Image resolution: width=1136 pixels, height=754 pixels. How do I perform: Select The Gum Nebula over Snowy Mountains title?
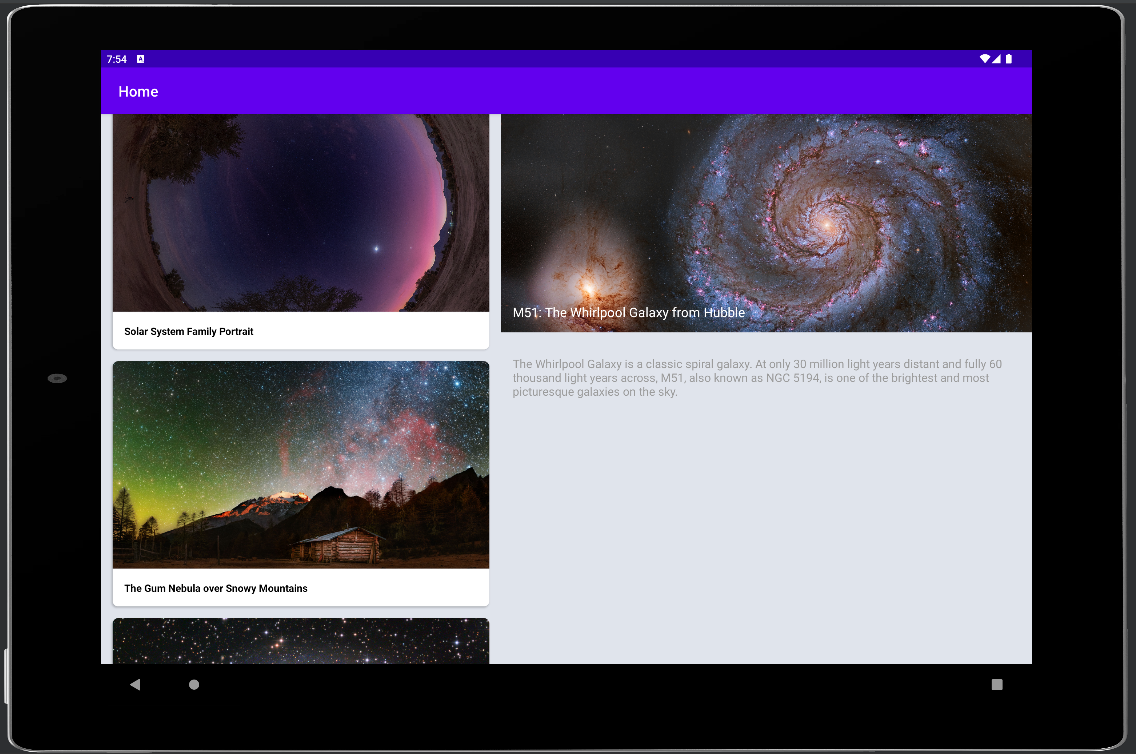pyautogui.click(x=216, y=588)
